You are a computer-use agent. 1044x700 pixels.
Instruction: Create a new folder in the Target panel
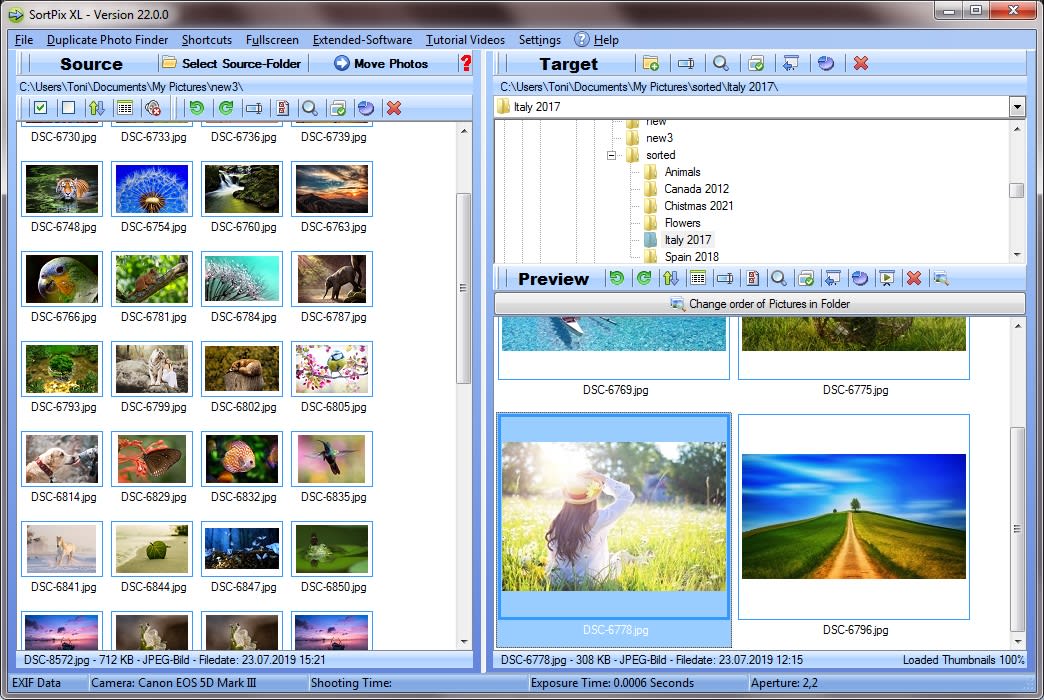(652, 63)
